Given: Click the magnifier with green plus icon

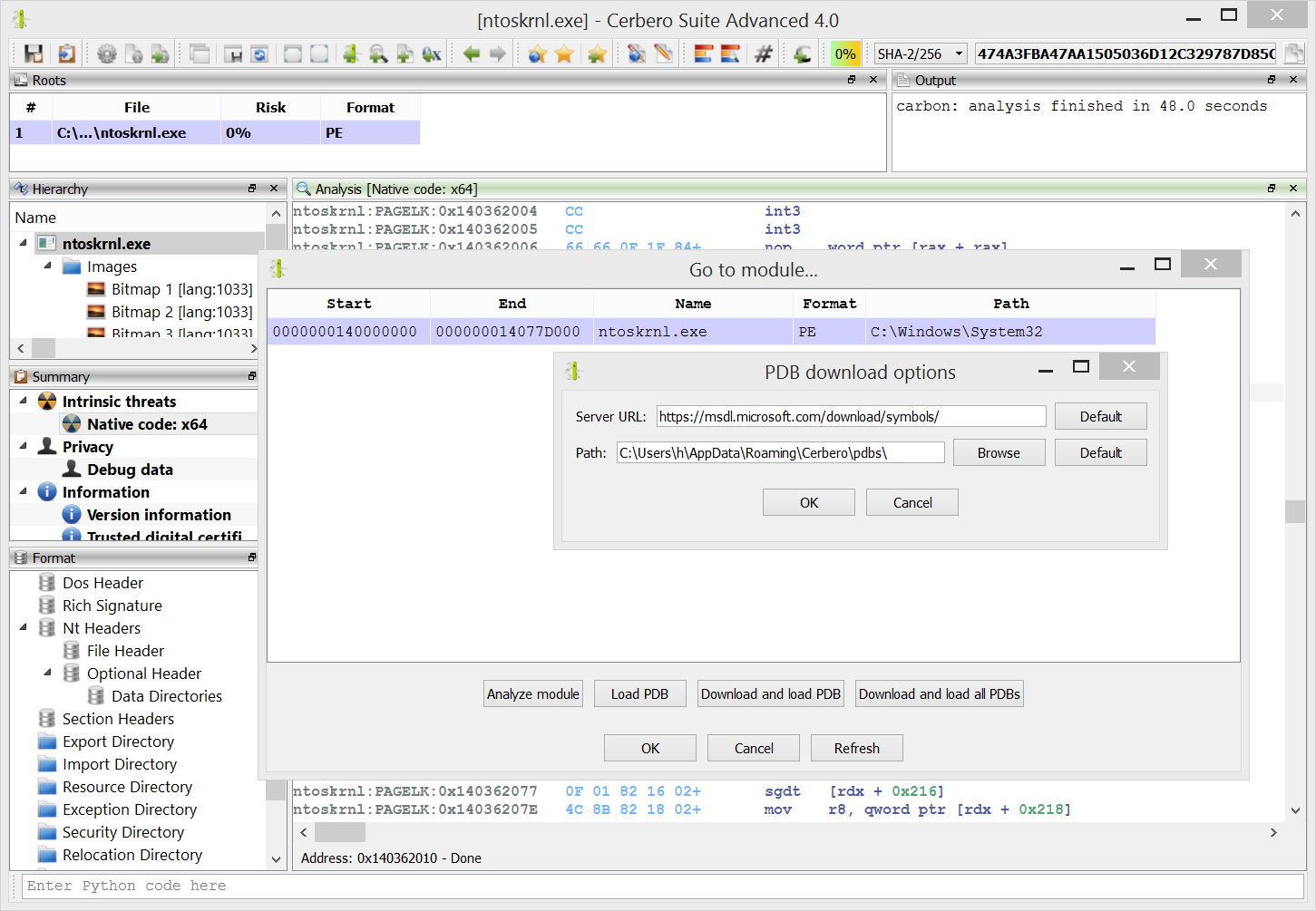Looking at the screenshot, I should coord(378,53).
